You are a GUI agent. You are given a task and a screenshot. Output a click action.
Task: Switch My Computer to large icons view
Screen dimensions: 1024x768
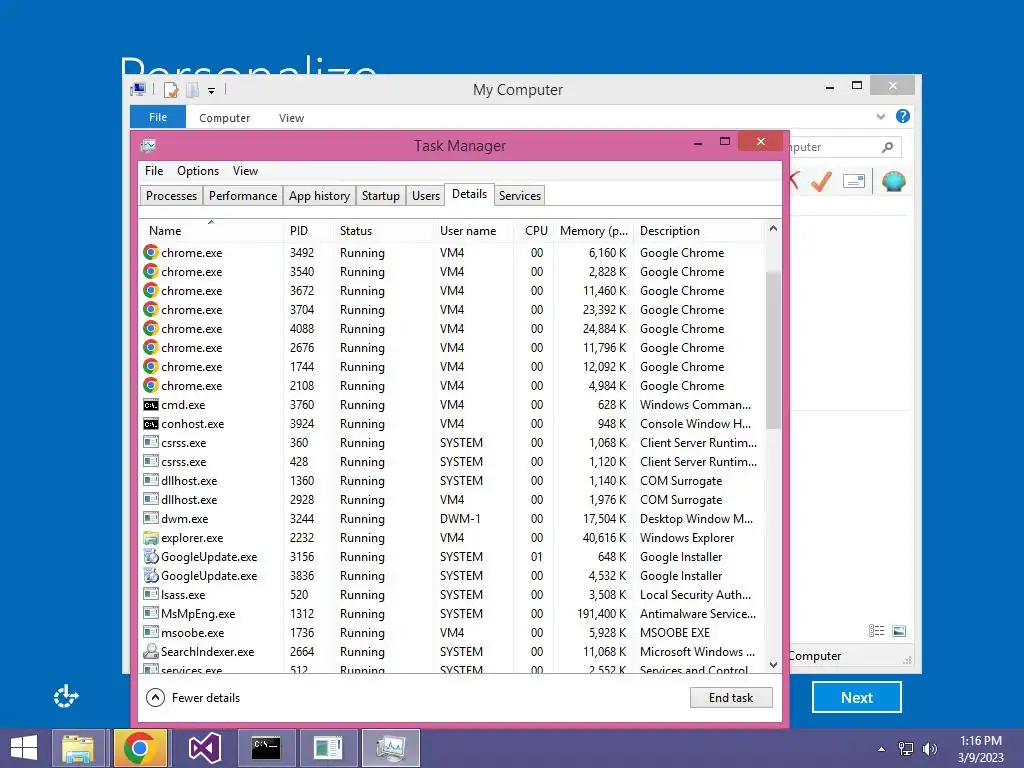(x=899, y=630)
